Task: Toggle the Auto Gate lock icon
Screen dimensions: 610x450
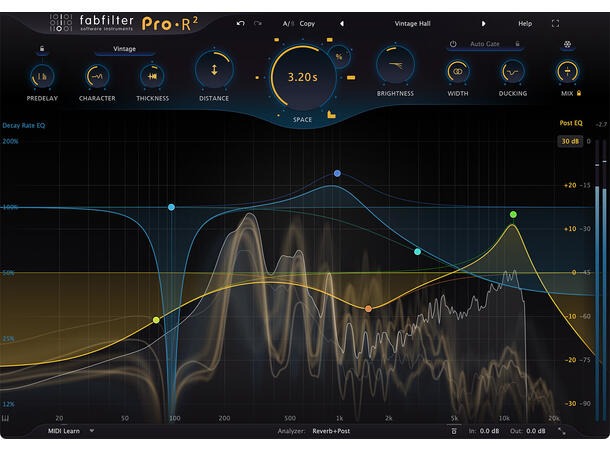Action: (517, 44)
